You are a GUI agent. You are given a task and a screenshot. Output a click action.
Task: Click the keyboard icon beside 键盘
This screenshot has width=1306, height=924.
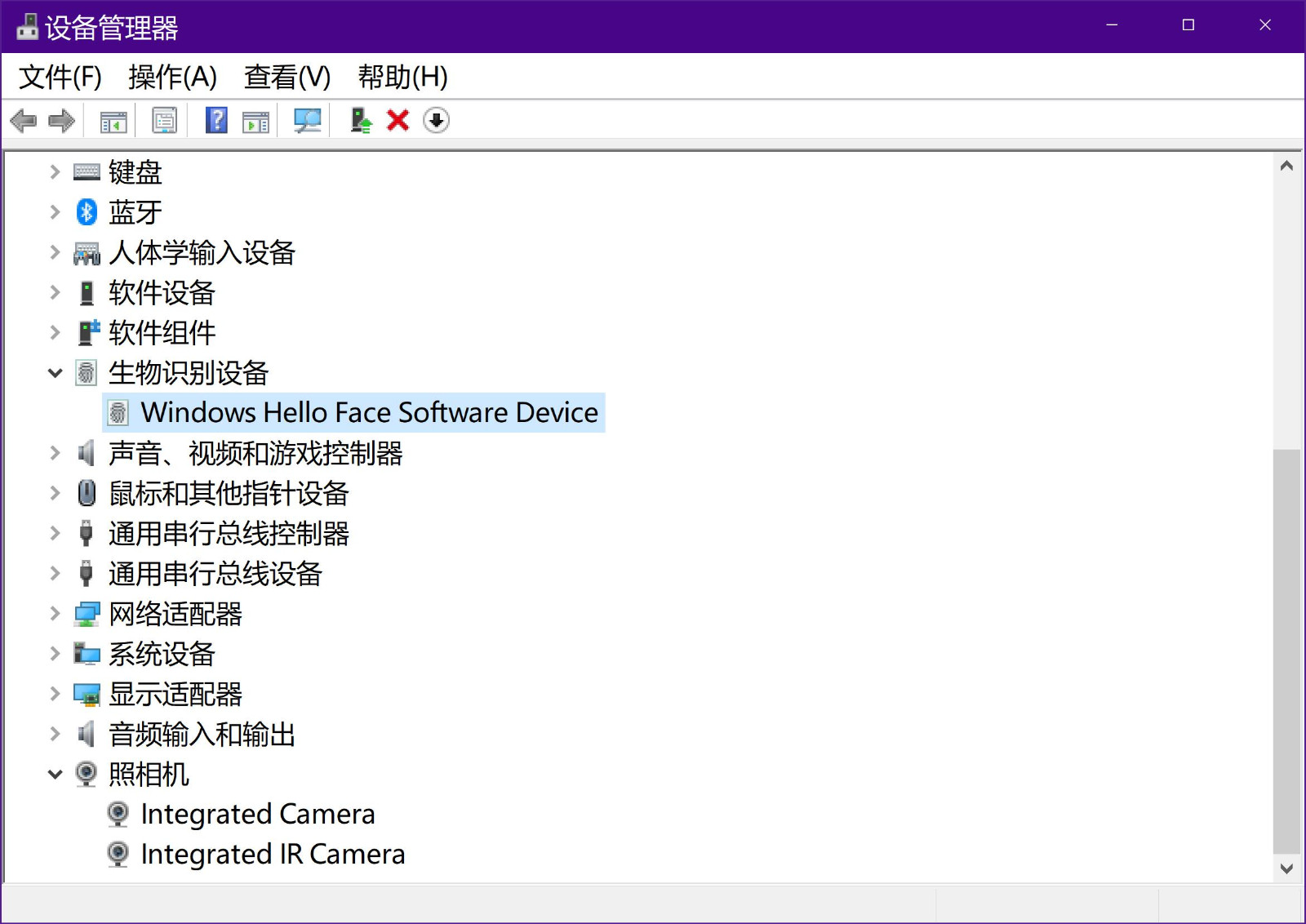pyautogui.click(x=87, y=171)
